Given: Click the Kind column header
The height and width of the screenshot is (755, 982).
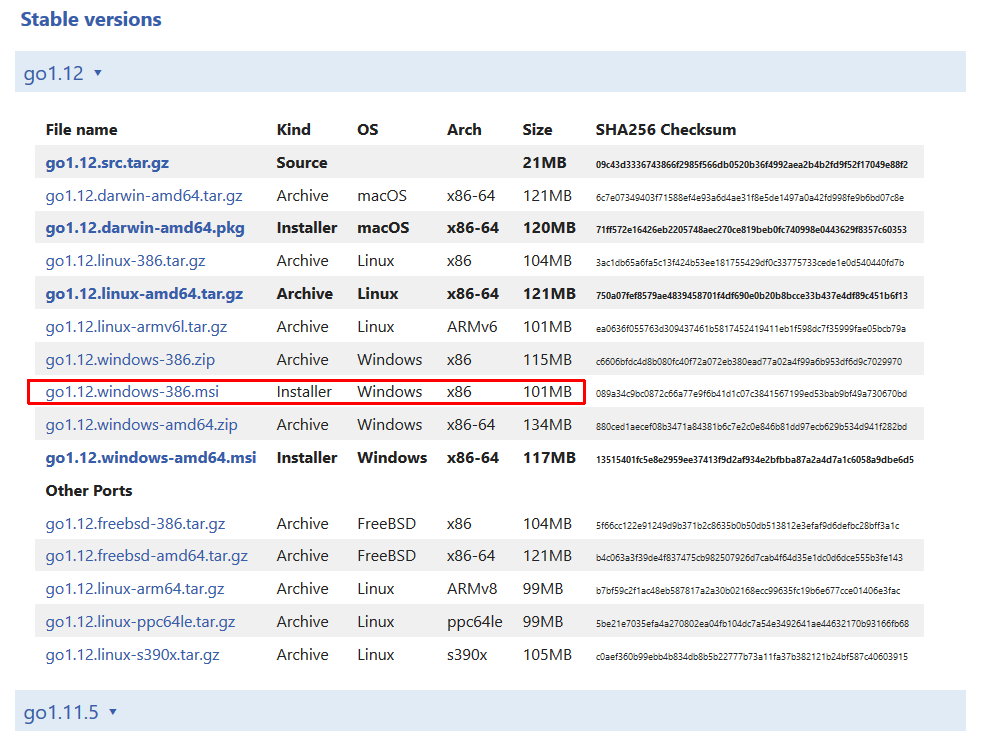Looking at the screenshot, I should (294, 130).
